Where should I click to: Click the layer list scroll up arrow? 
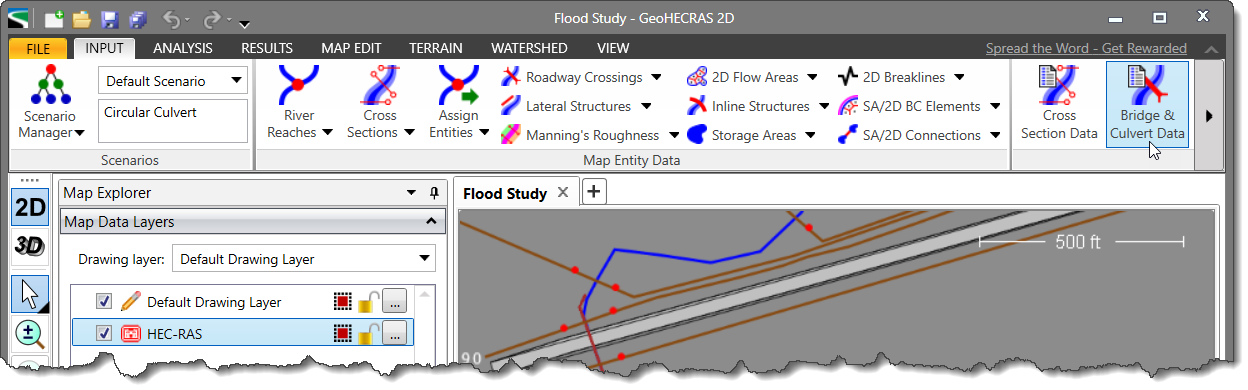[425, 296]
